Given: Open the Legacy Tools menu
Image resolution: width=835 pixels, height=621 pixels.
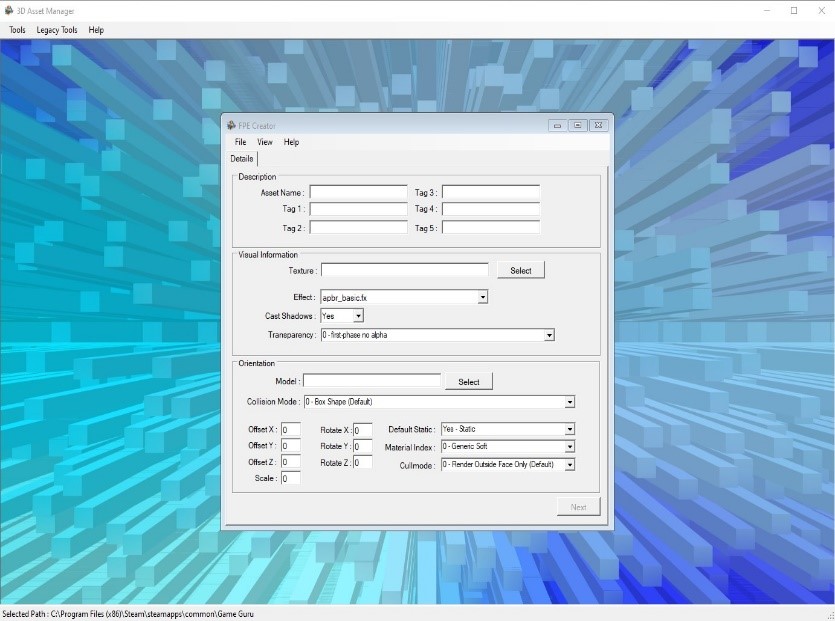Looking at the screenshot, I should [57, 30].
